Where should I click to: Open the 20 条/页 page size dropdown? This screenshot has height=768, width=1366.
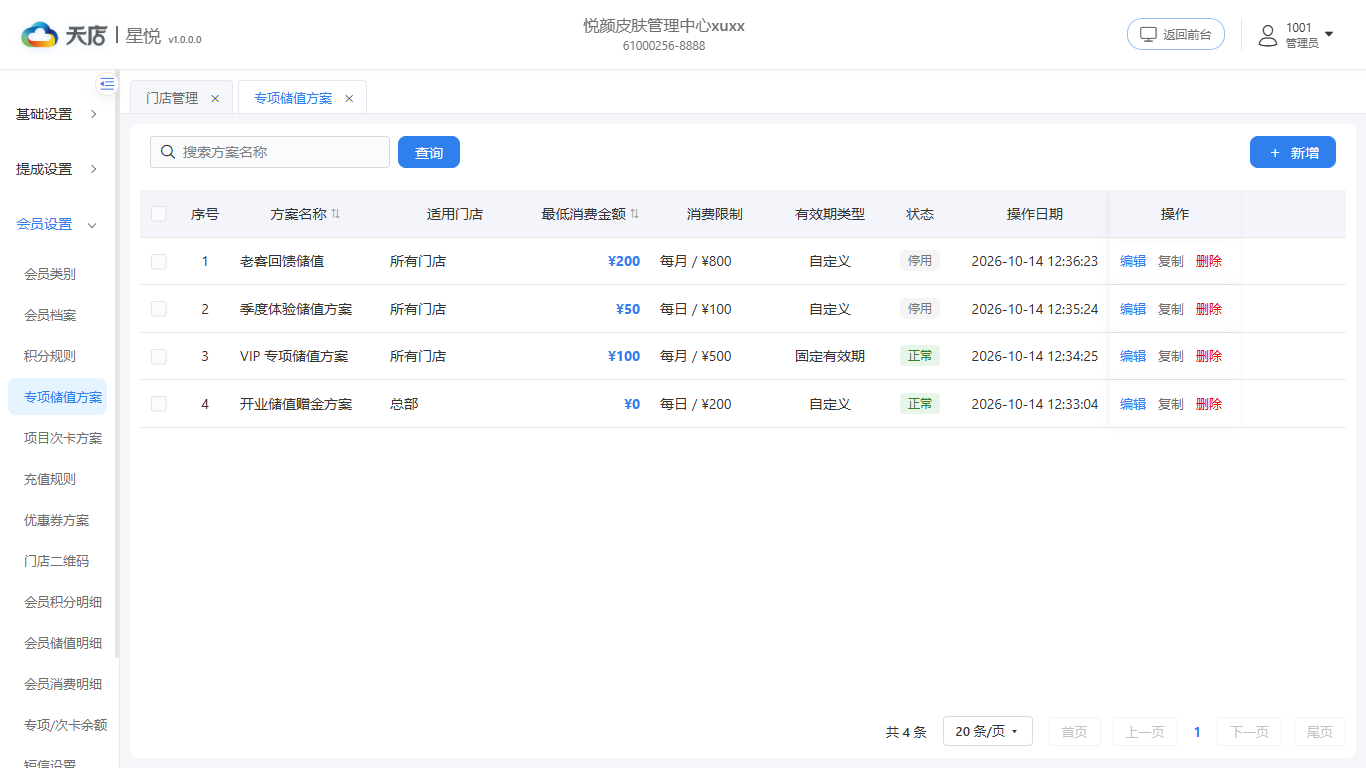coord(987,731)
